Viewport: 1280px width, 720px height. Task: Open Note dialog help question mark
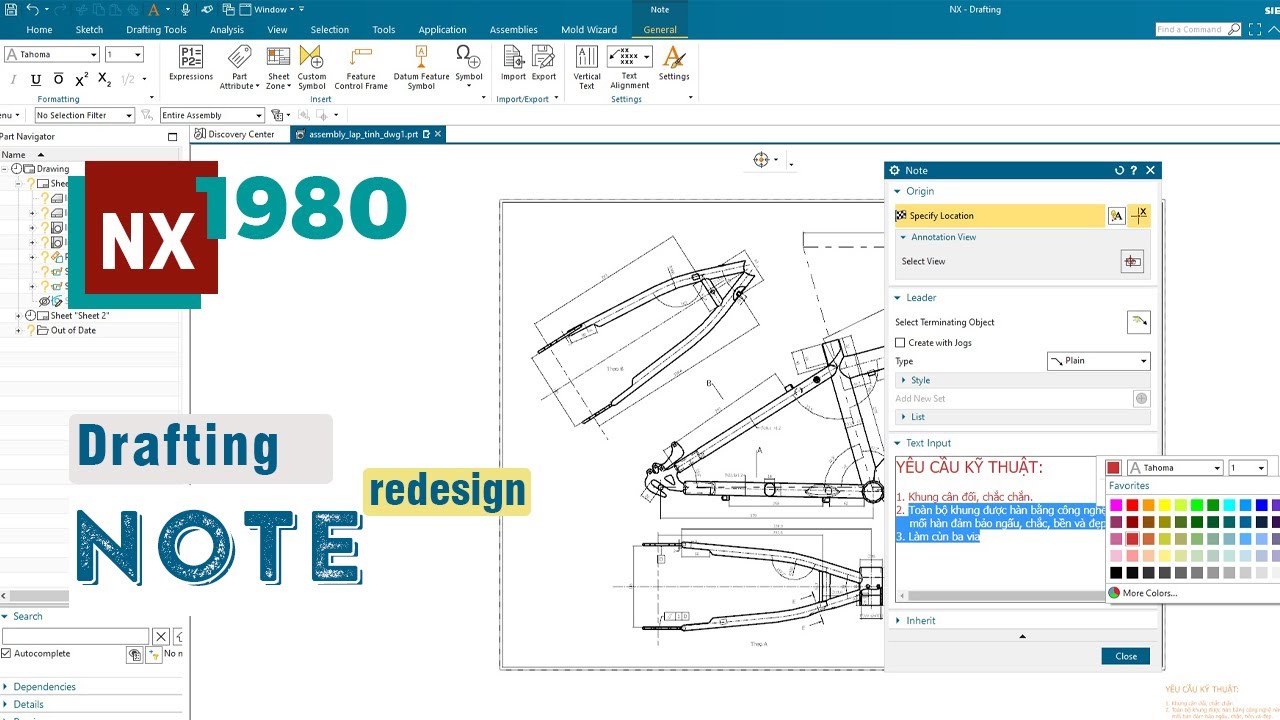[x=1134, y=170]
